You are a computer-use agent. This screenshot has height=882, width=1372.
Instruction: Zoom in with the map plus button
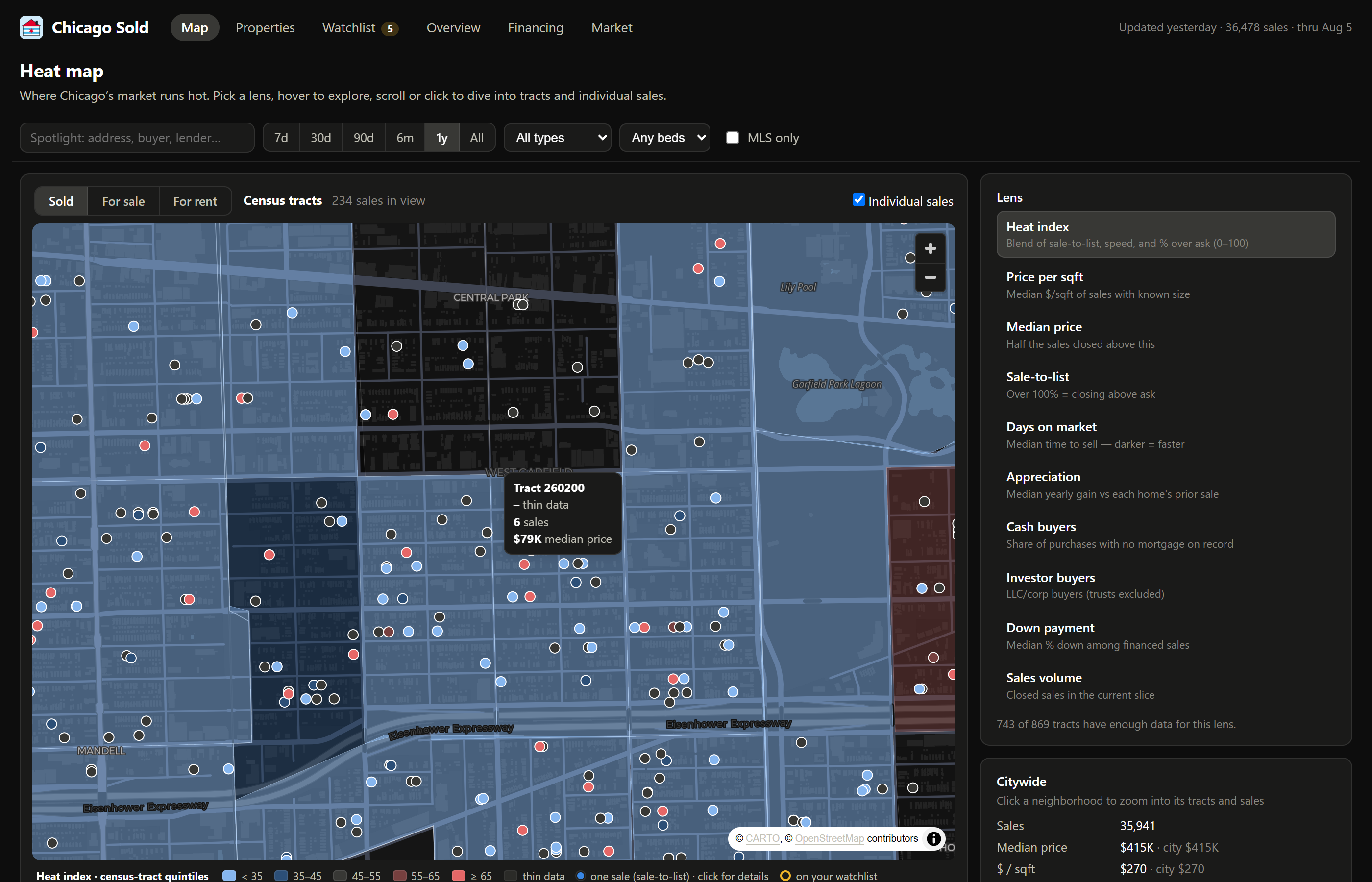pyautogui.click(x=930, y=248)
